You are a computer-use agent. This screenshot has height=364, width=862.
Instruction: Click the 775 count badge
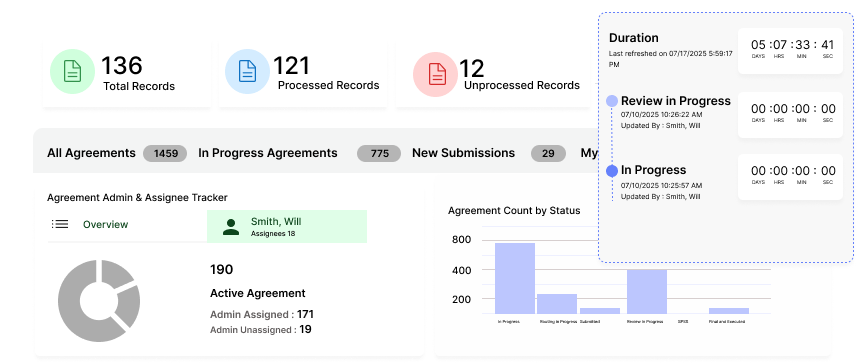click(x=379, y=153)
